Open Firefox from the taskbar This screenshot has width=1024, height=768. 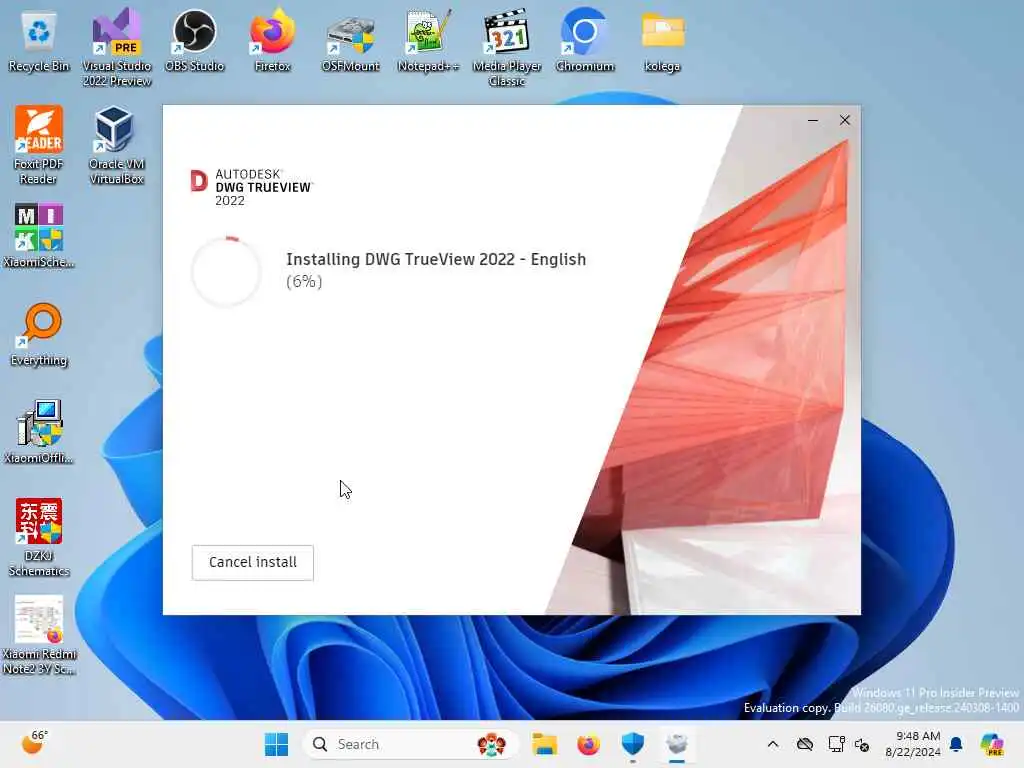coord(588,744)
